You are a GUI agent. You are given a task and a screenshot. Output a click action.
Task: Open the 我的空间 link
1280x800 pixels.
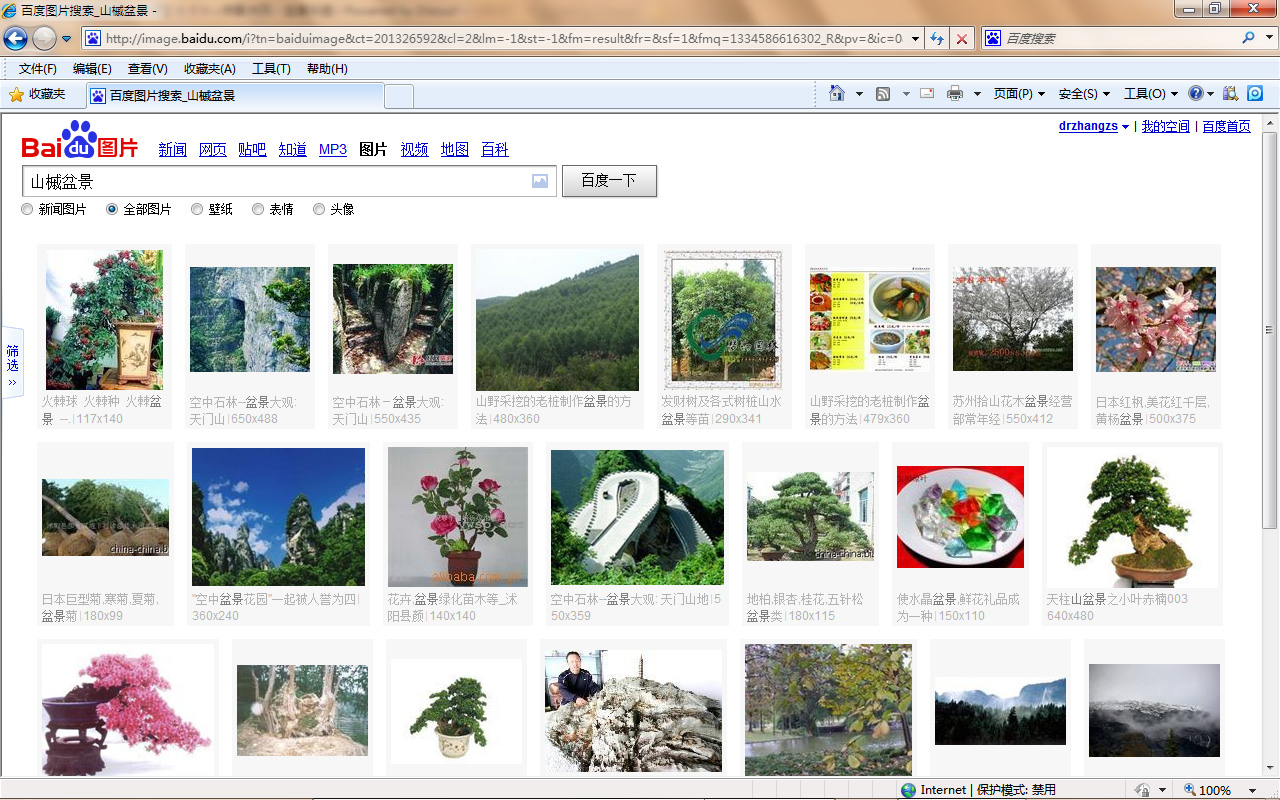(1166, 126)
